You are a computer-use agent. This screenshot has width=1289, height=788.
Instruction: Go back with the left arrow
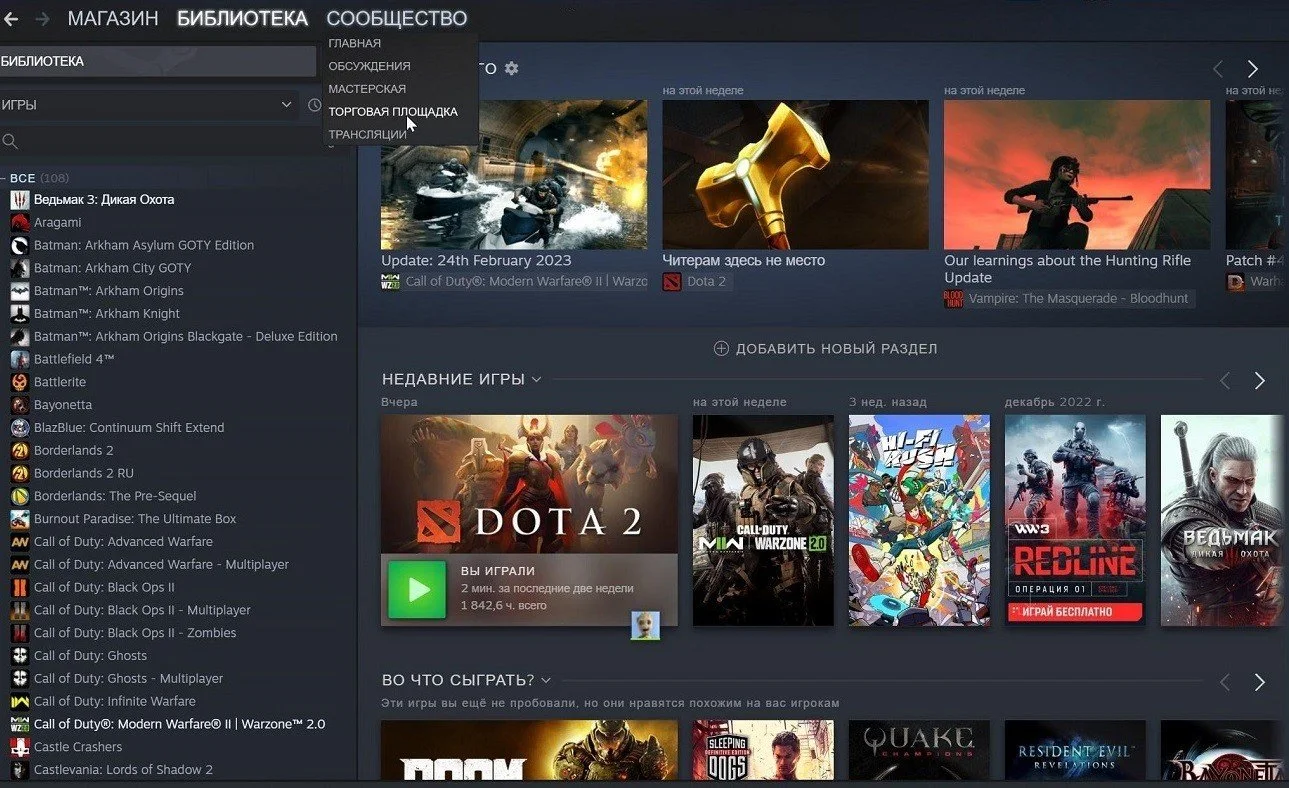click(x=11, y=18)
